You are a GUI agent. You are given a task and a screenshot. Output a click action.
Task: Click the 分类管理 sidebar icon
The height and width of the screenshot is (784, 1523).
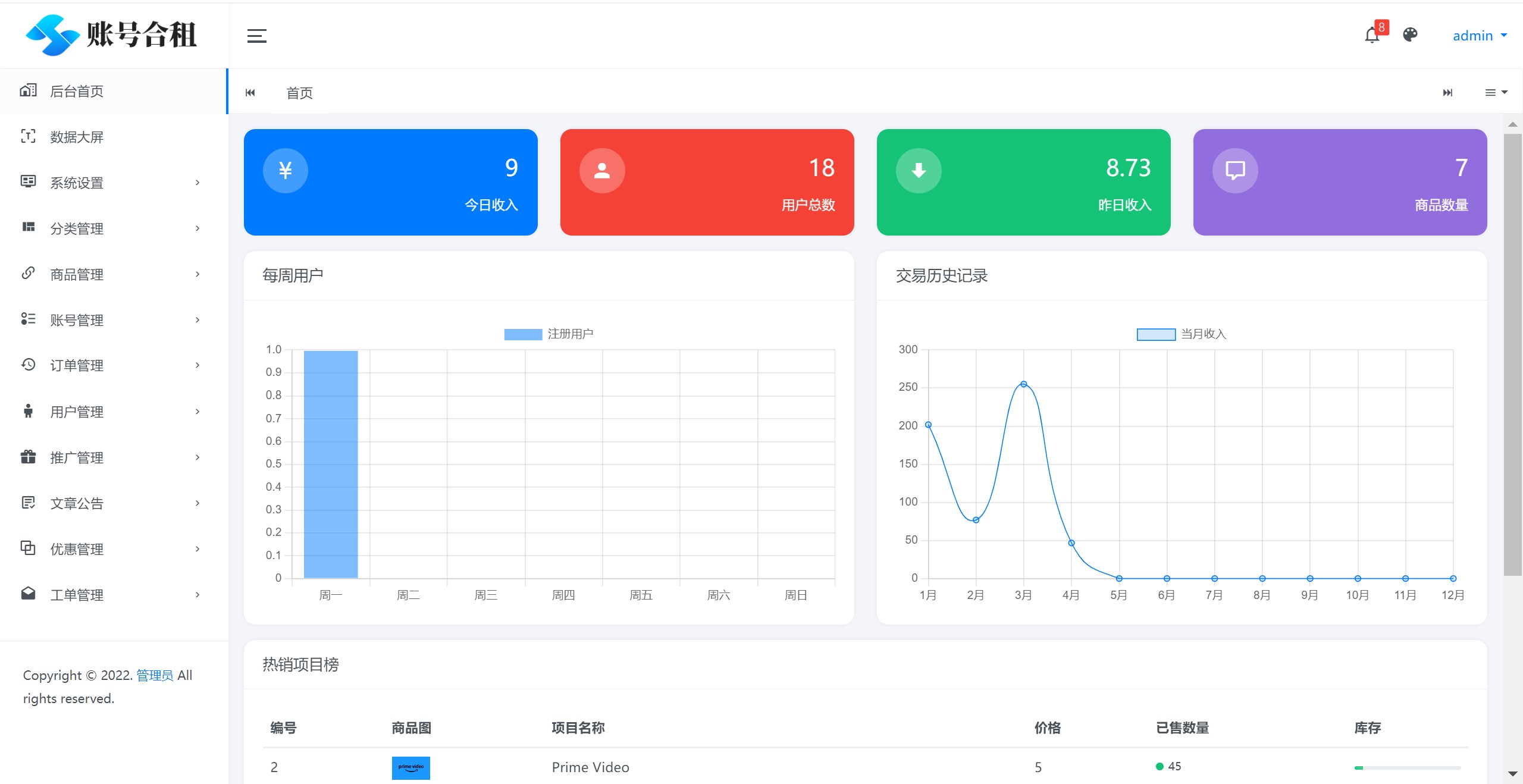point(28,227)
